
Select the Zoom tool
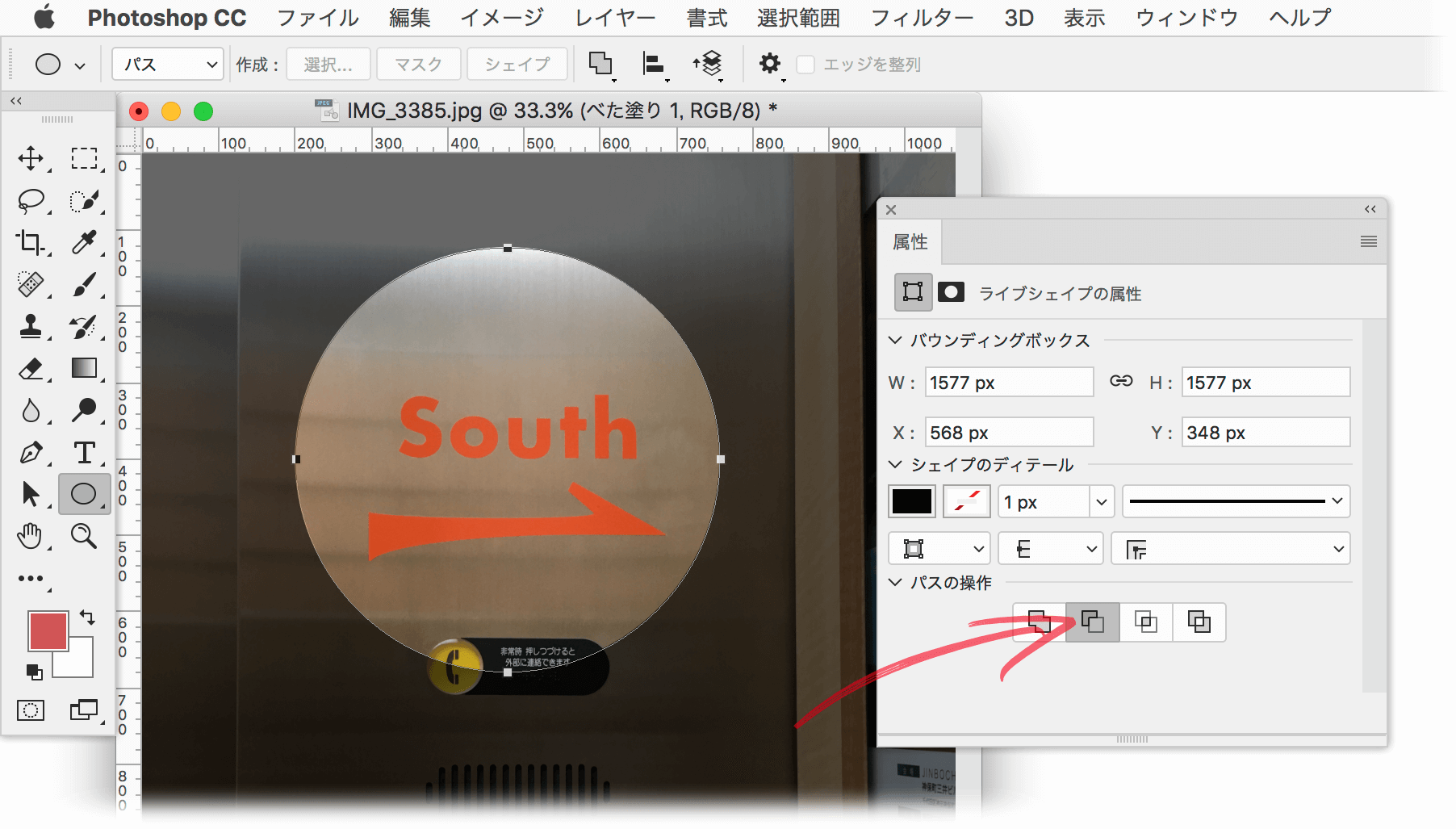(x=84, y=535)
